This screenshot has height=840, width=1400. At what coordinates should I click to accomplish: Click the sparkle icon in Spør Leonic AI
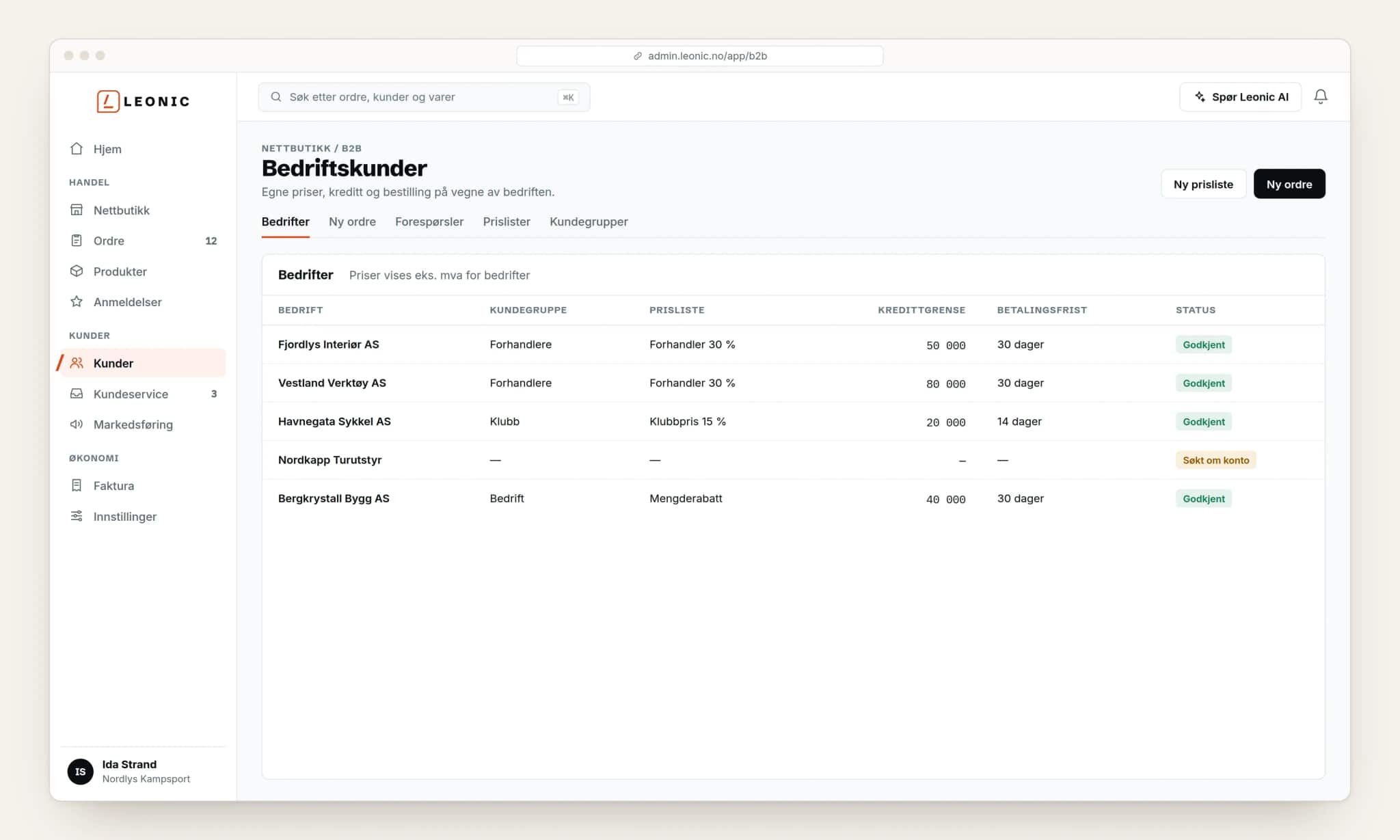1200,97
